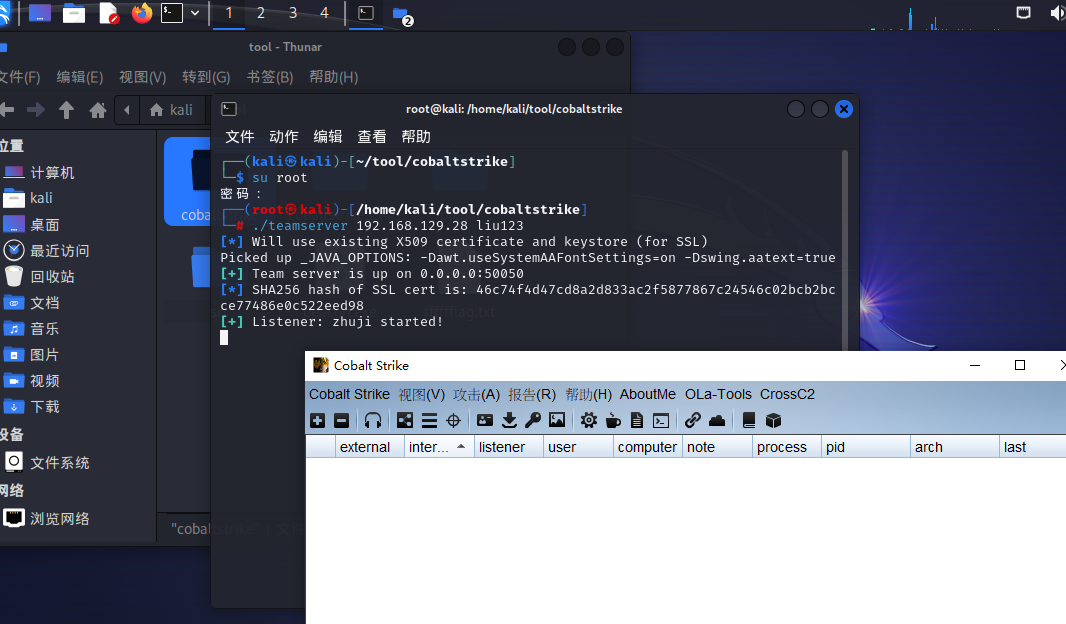This screenshot has height=624, width=1066.
Task: Click Thunar home folder toolbar icon
Action: tap(98, 110)
